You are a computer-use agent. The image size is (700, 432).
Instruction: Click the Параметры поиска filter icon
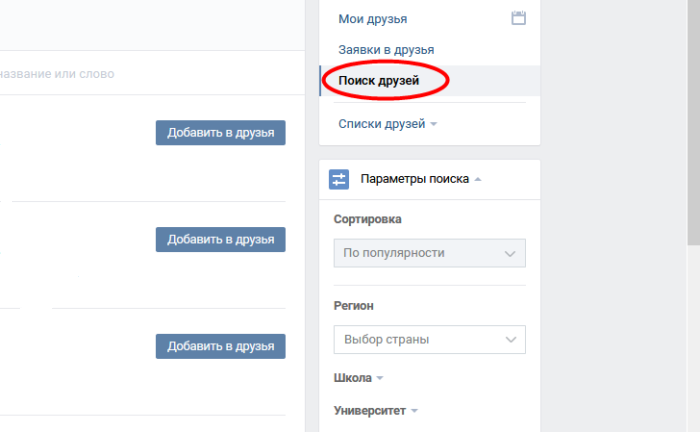[x=339, y=179]
